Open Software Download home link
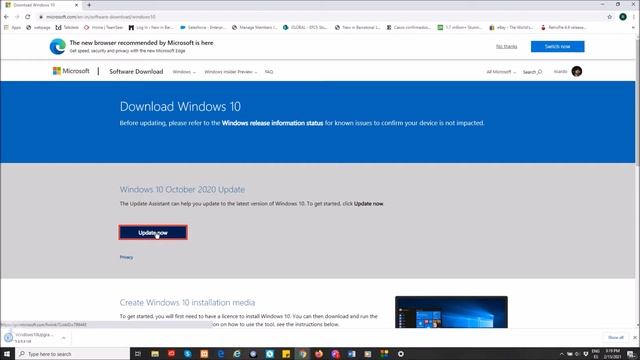This screenshot has width=640, height=360. 136,71
